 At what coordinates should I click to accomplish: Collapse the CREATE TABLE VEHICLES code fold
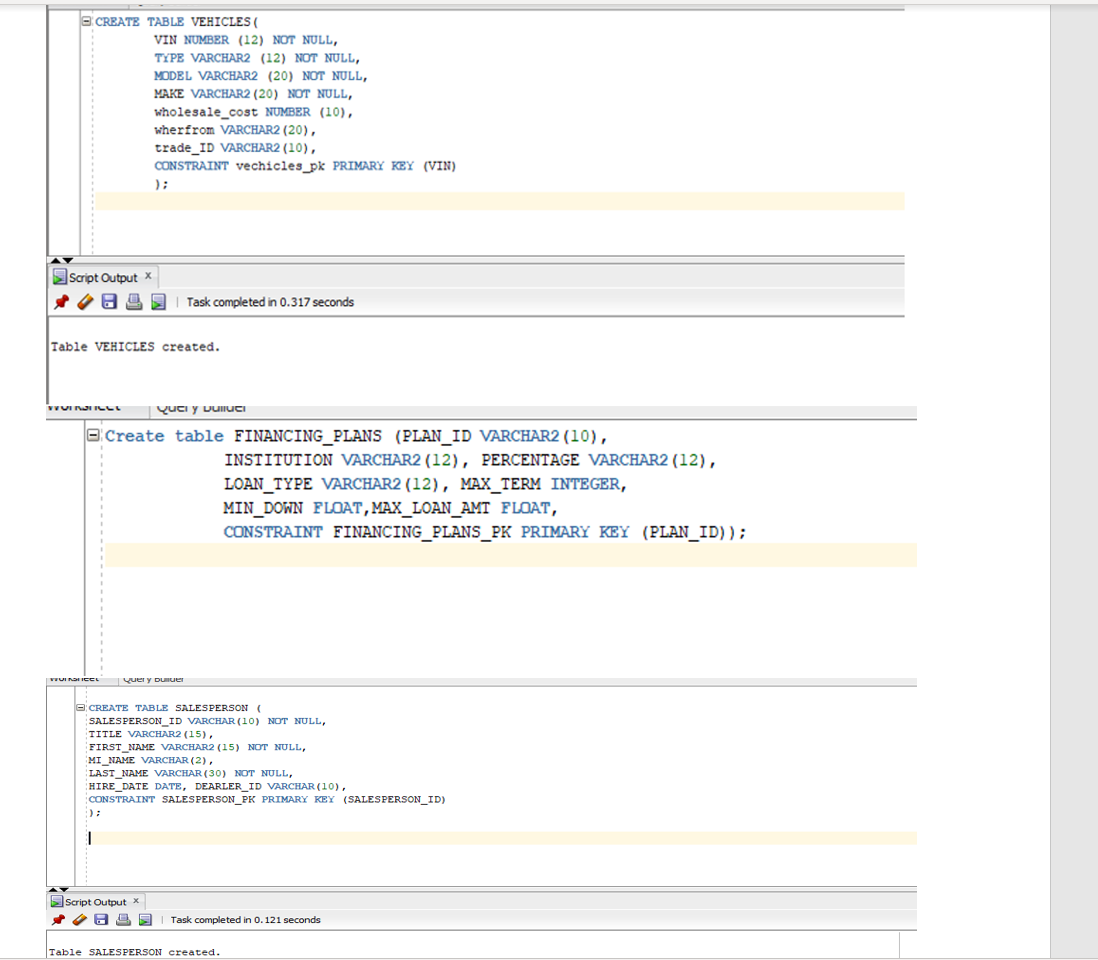coord(85,21)
